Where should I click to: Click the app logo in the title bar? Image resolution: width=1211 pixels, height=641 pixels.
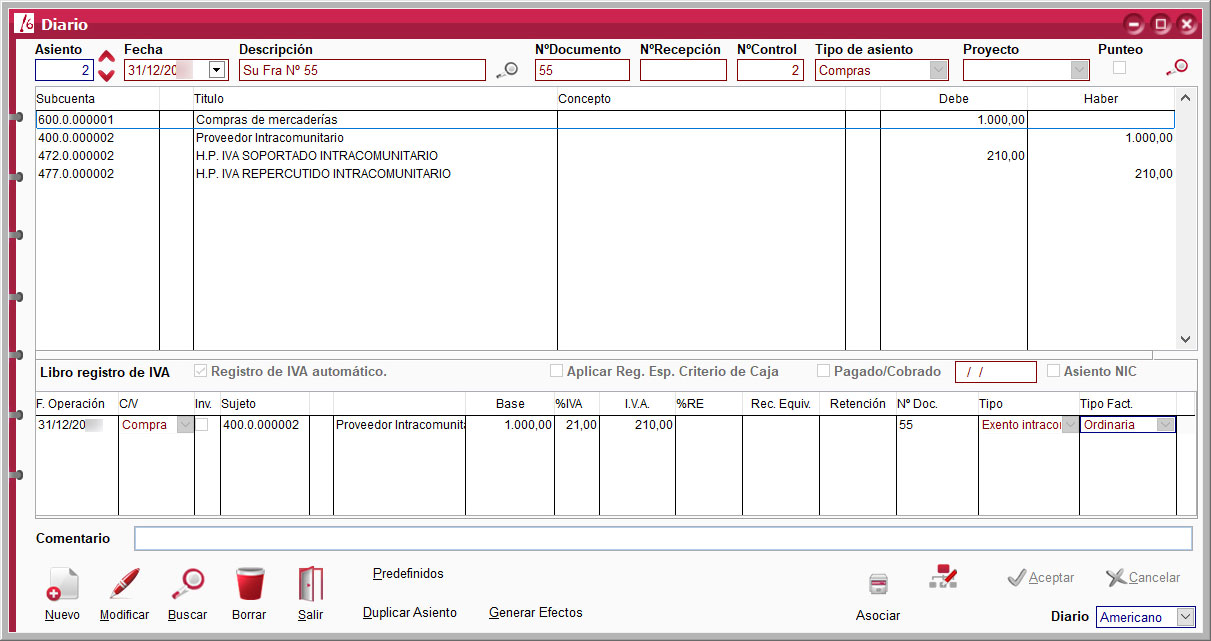[x=24, y=24]
